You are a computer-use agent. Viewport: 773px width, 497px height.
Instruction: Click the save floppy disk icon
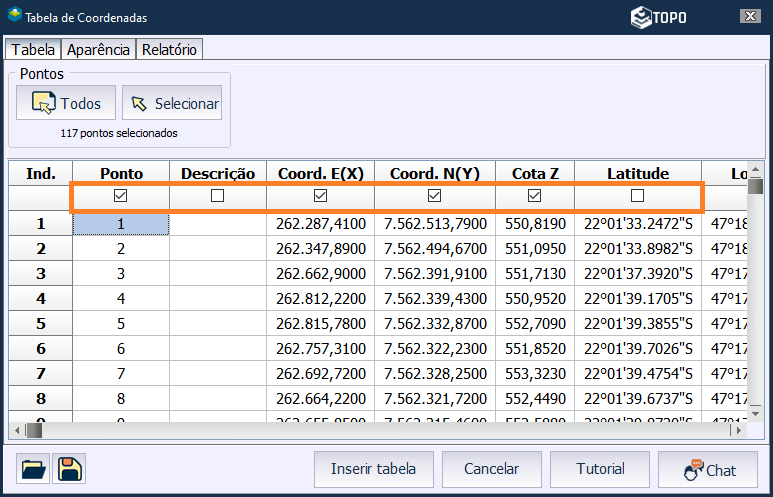point(71,469)
